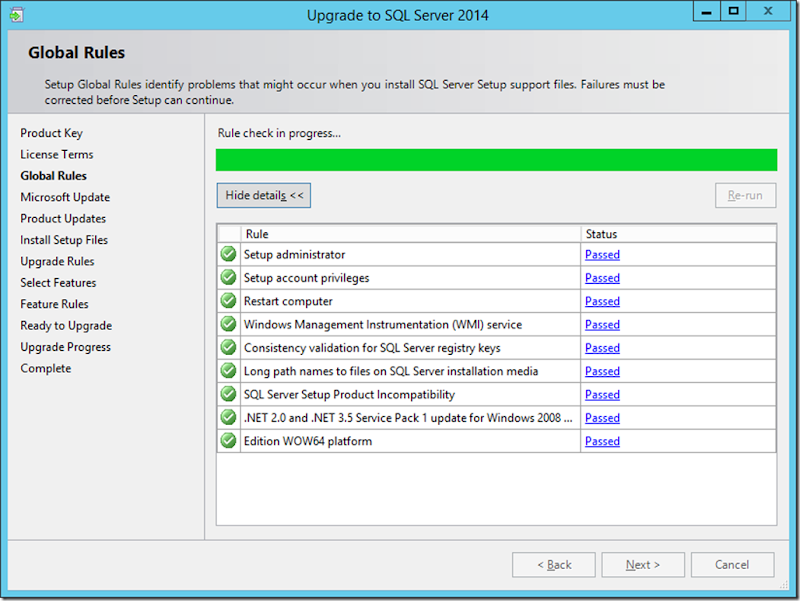The image size is (800, 601).
Task: Click the Rule column header
Action: point(411,234)
